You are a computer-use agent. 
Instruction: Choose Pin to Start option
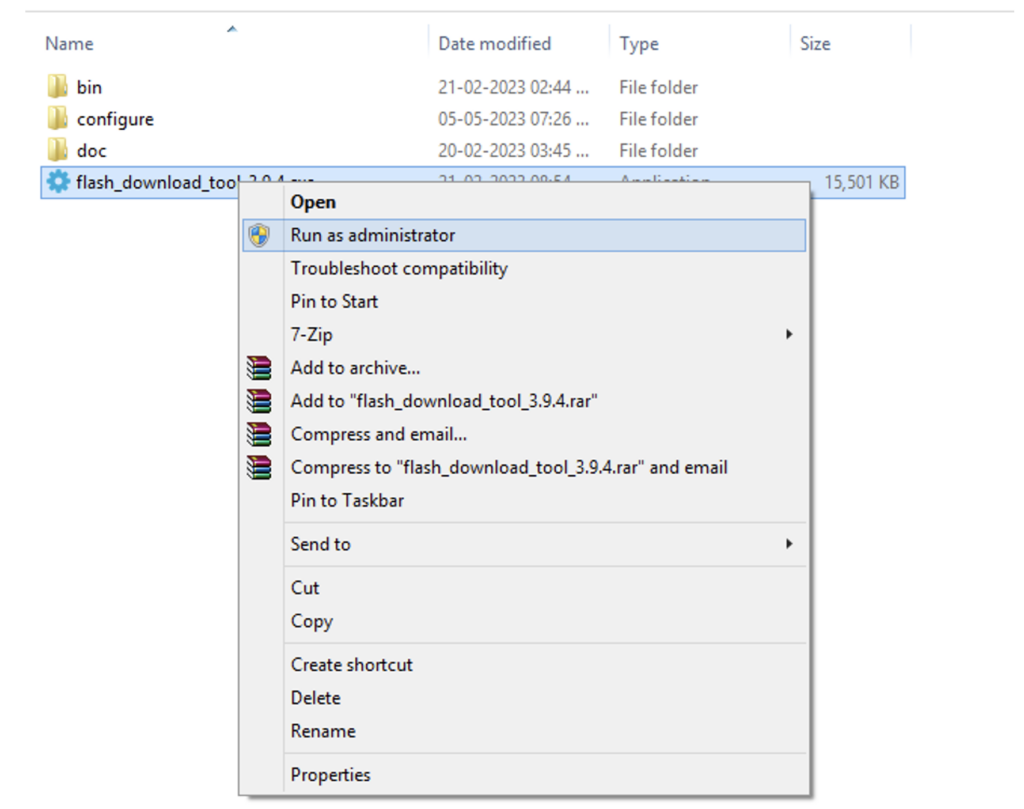[x=334, y=301]
